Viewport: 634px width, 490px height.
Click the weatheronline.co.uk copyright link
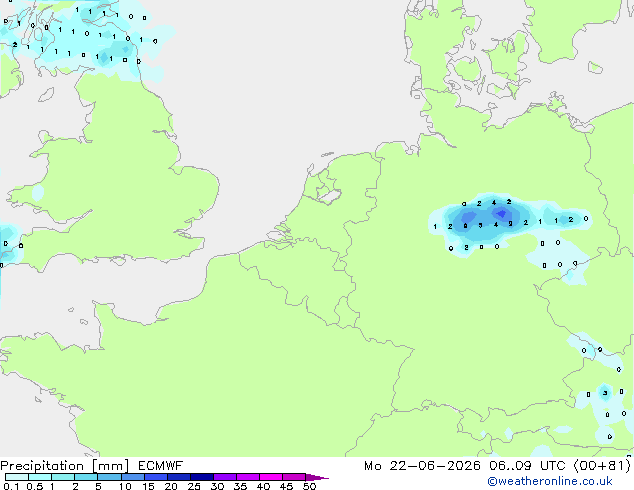tap(550, 481)
